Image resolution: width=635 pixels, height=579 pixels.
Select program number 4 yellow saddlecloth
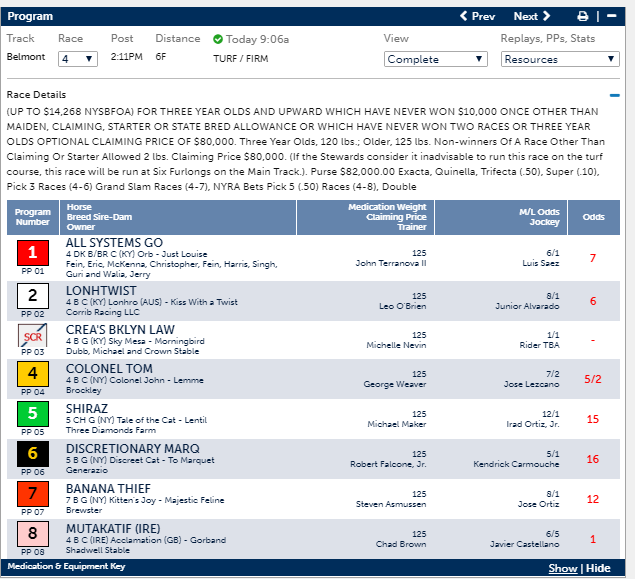[x=32, y=375]
